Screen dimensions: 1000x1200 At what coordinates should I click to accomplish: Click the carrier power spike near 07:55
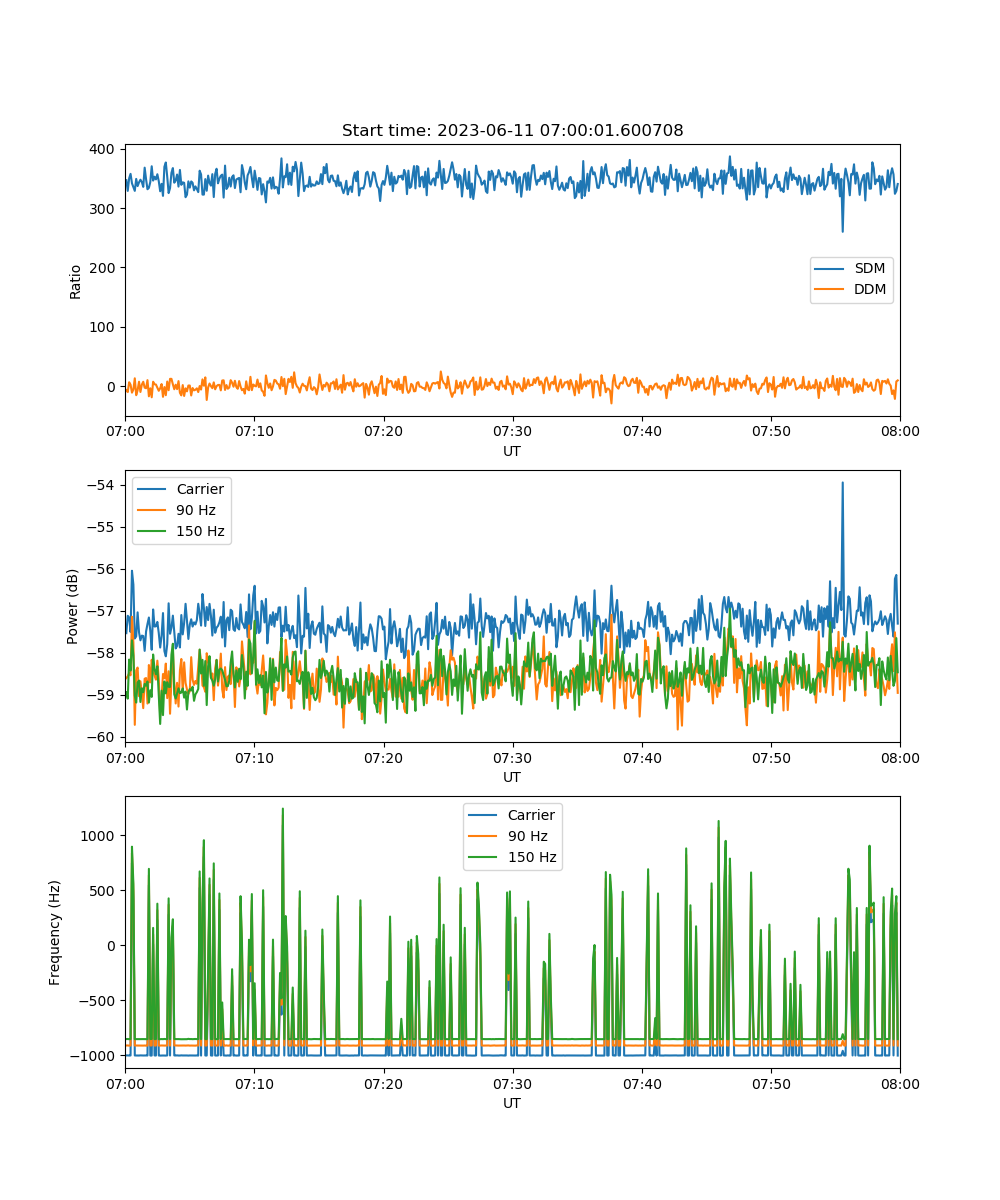pos(842,484)
